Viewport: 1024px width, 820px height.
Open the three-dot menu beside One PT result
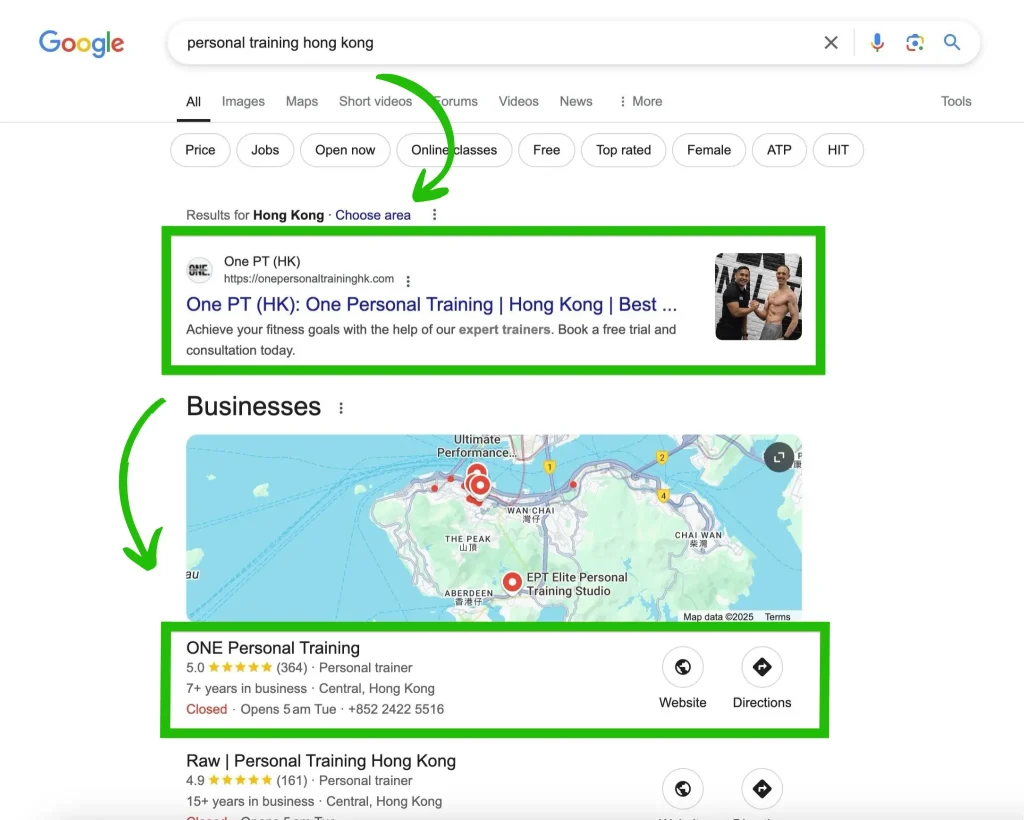[408, 281]
